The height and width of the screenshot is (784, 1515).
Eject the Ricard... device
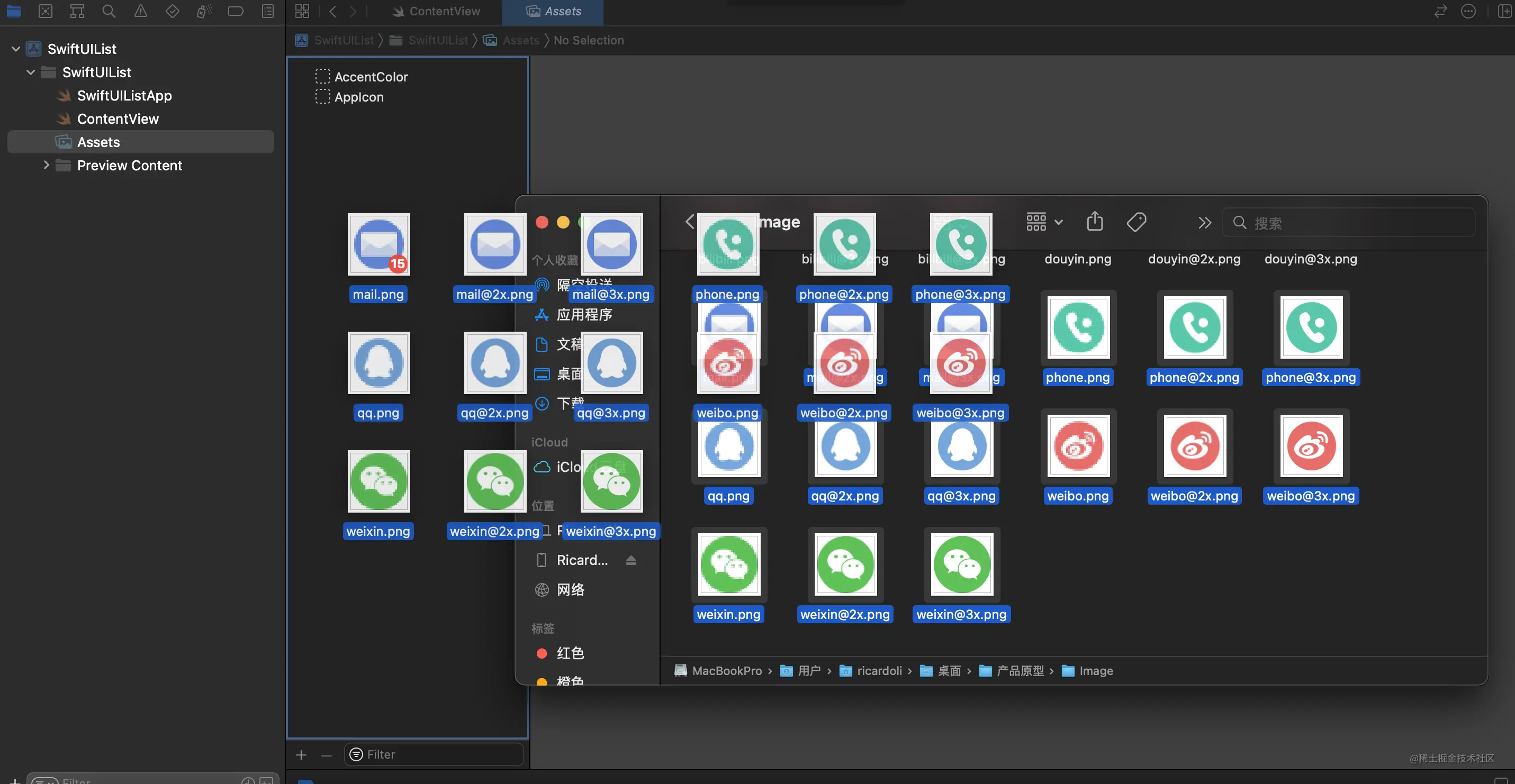[x=631, y=560]
